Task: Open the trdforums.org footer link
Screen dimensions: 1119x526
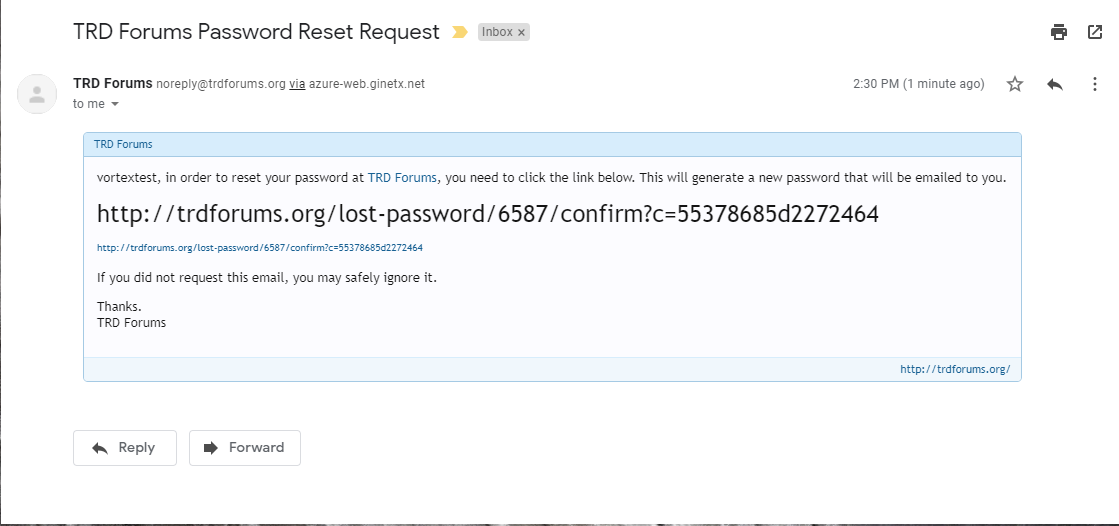Action: [955, 369]
